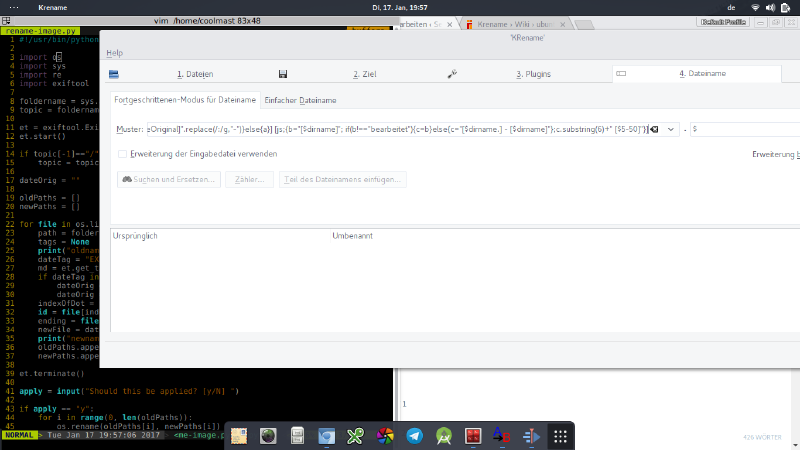The width and height of the screenshot is (800, 450).
Task: Show all applications grid in dock
Action: (561, 436)
